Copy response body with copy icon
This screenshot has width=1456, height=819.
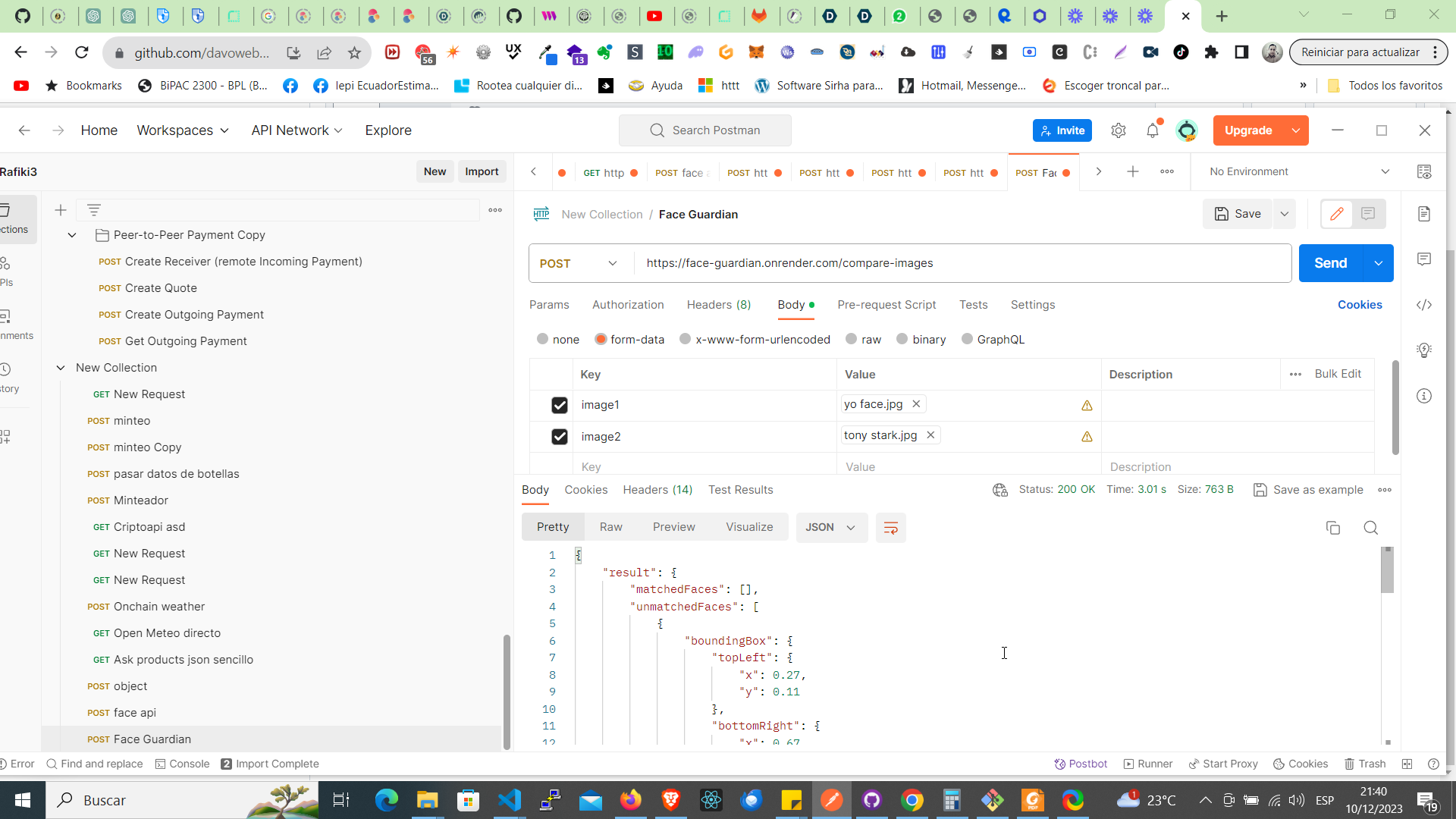1332,528
